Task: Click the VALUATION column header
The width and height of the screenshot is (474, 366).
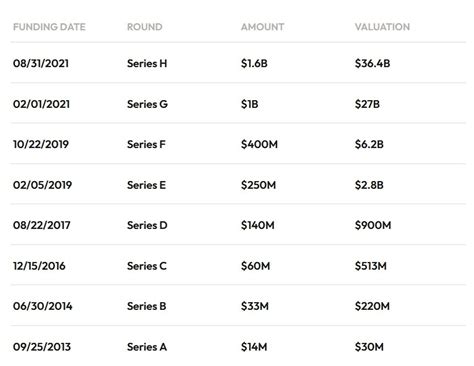Action: coord(382,27)
